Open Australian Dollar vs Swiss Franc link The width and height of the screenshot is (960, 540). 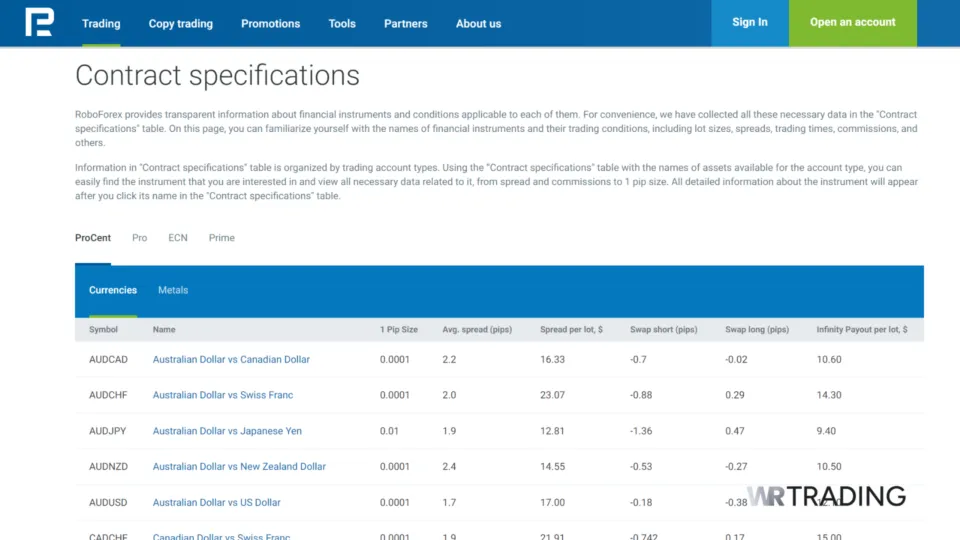[222, 395]
